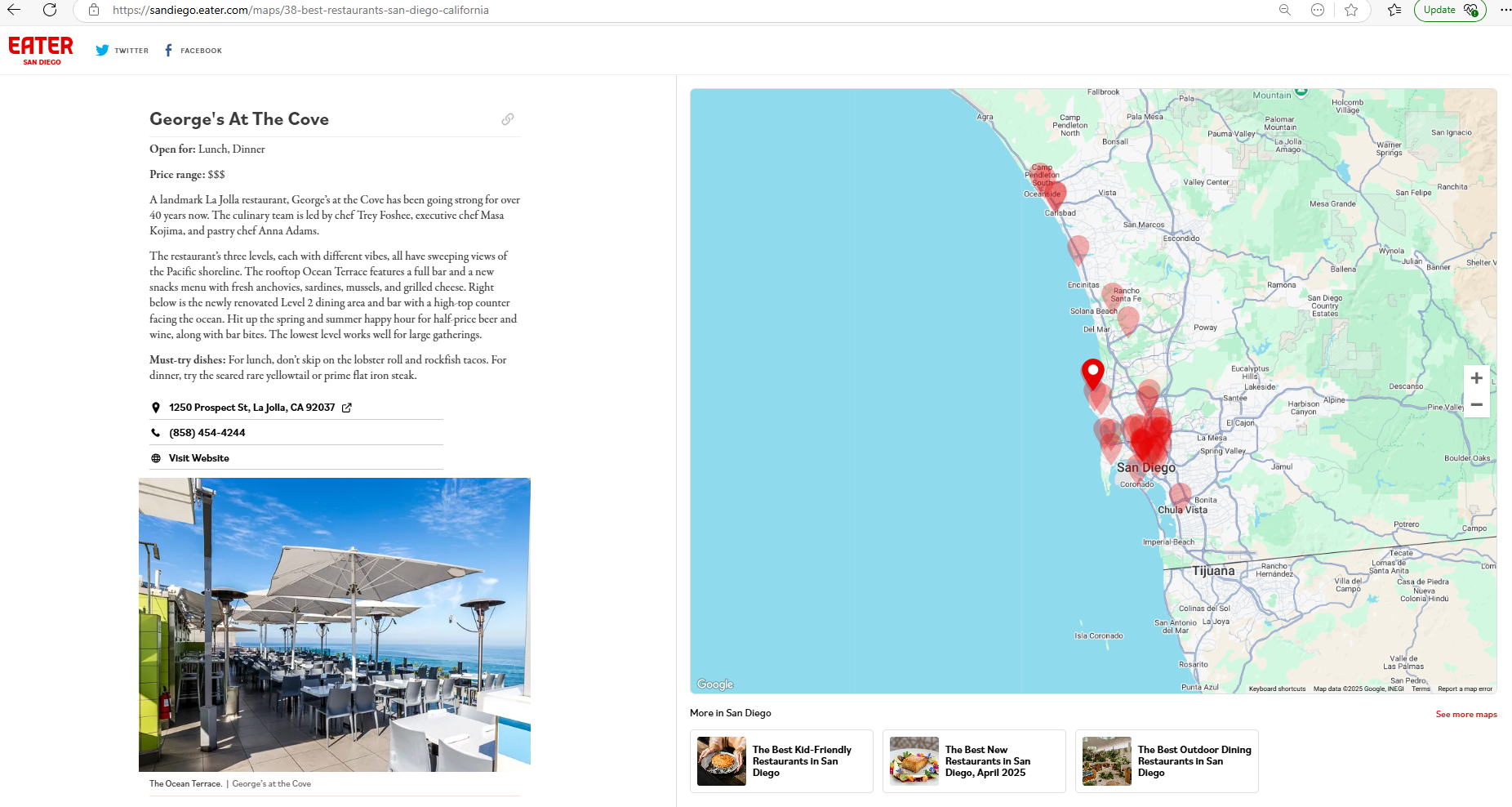
Task: Open the browser settings ellipsis menu
Action: tap(1505, 10)
